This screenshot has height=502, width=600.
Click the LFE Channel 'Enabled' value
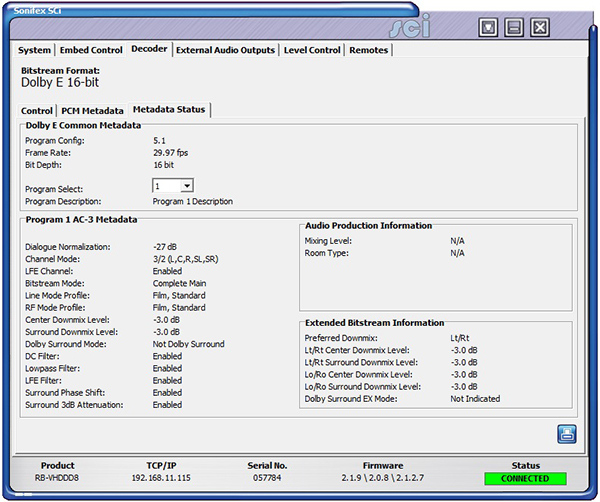pyautogui.click(x=167, y=271)
